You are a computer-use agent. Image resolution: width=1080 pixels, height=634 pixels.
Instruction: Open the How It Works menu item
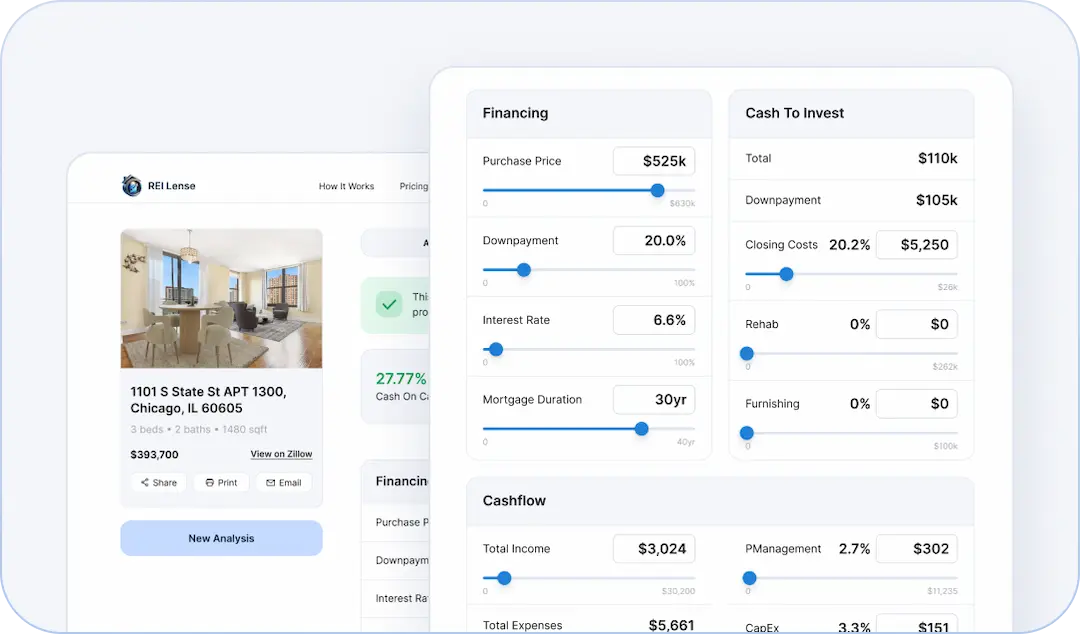(346, 187)
